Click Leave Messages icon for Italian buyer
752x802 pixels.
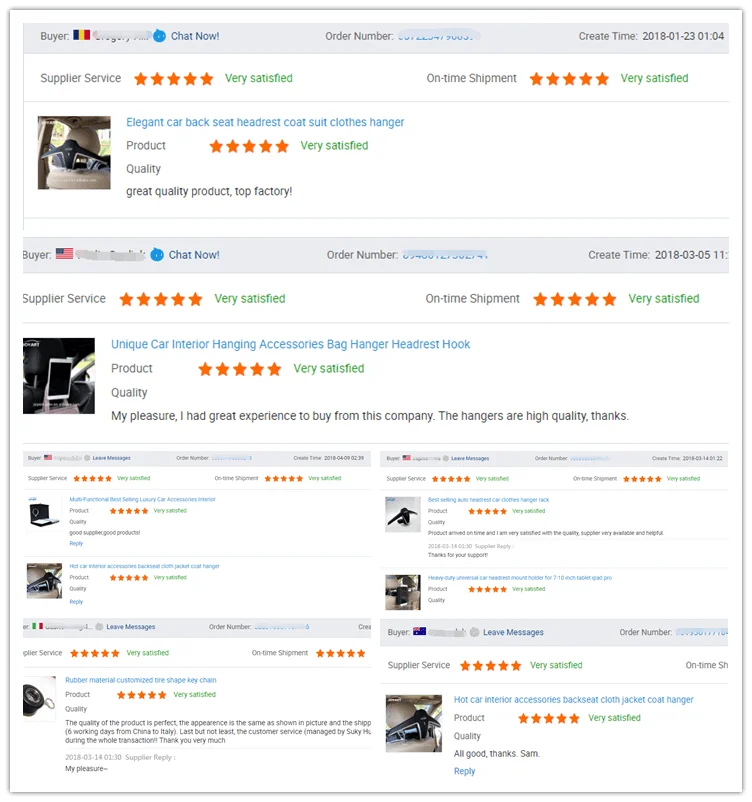[99, 627]
